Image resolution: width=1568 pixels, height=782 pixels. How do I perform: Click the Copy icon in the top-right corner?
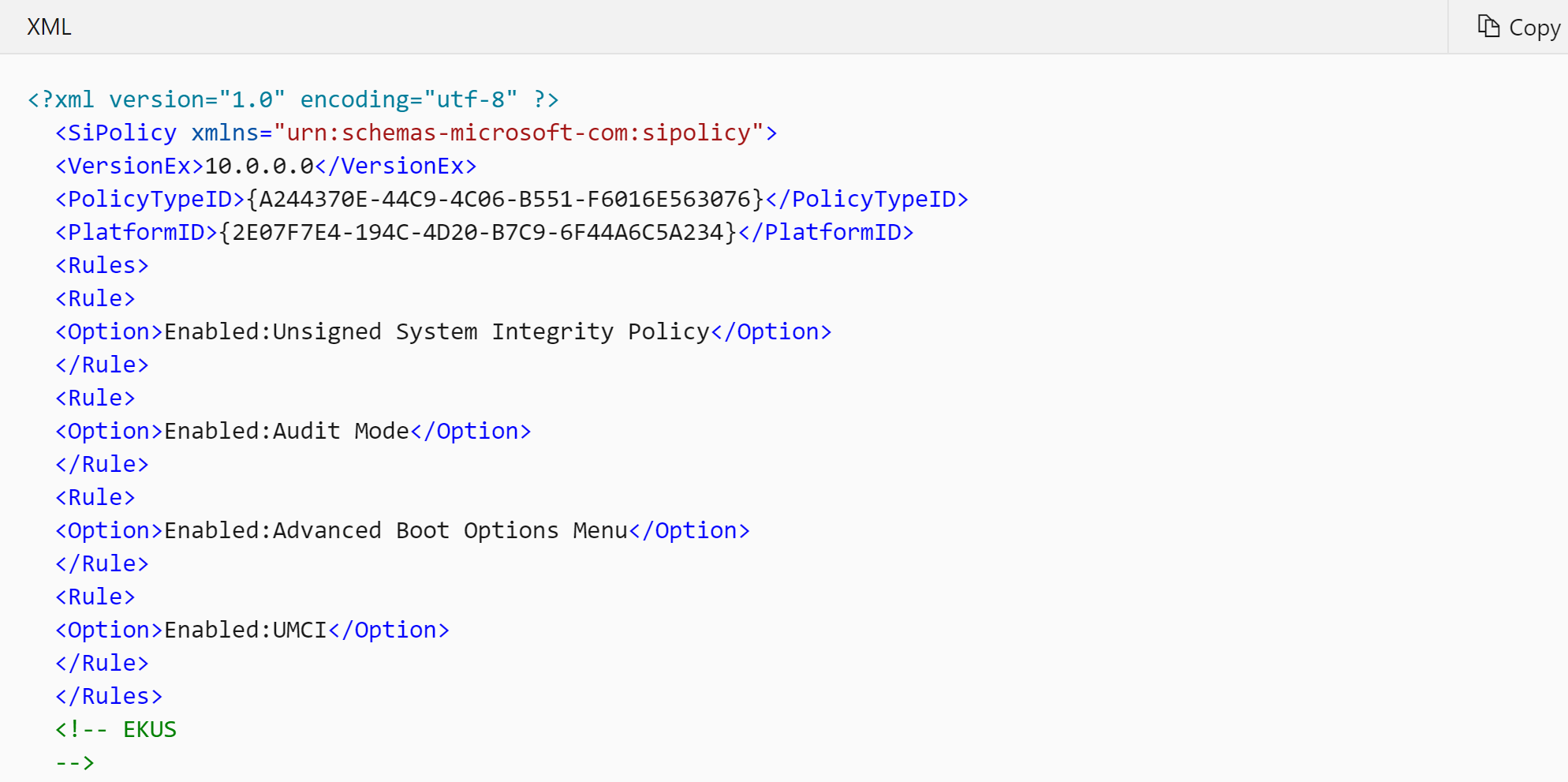point(1489,26)
